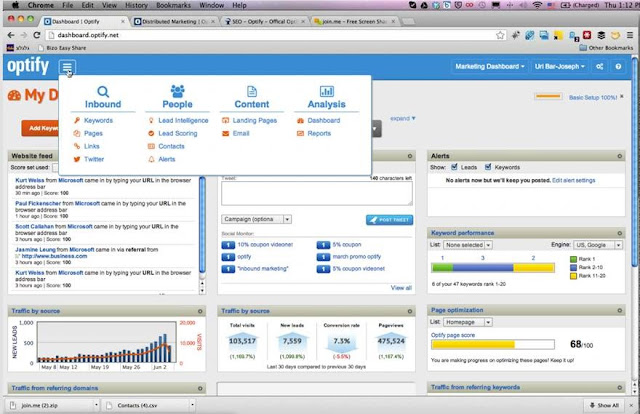Screen dimensions: 640x414
Task: Open 'march promo optify' social monitor term
Action: 357,256
